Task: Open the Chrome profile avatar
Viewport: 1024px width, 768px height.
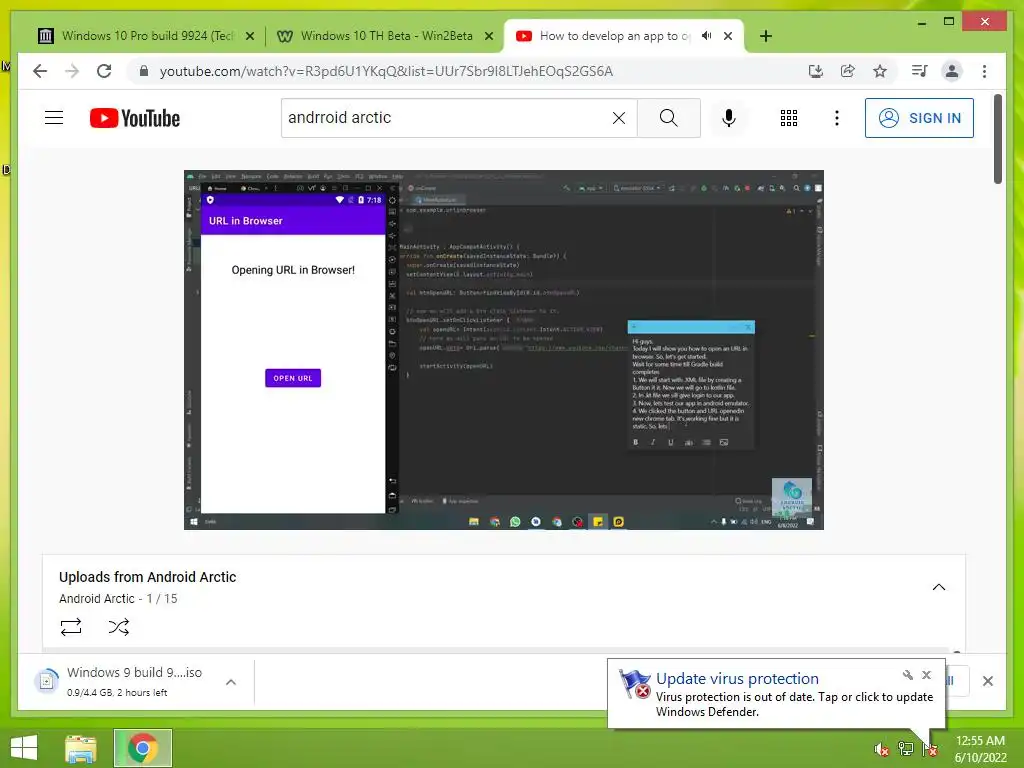Action: [952, 71]
